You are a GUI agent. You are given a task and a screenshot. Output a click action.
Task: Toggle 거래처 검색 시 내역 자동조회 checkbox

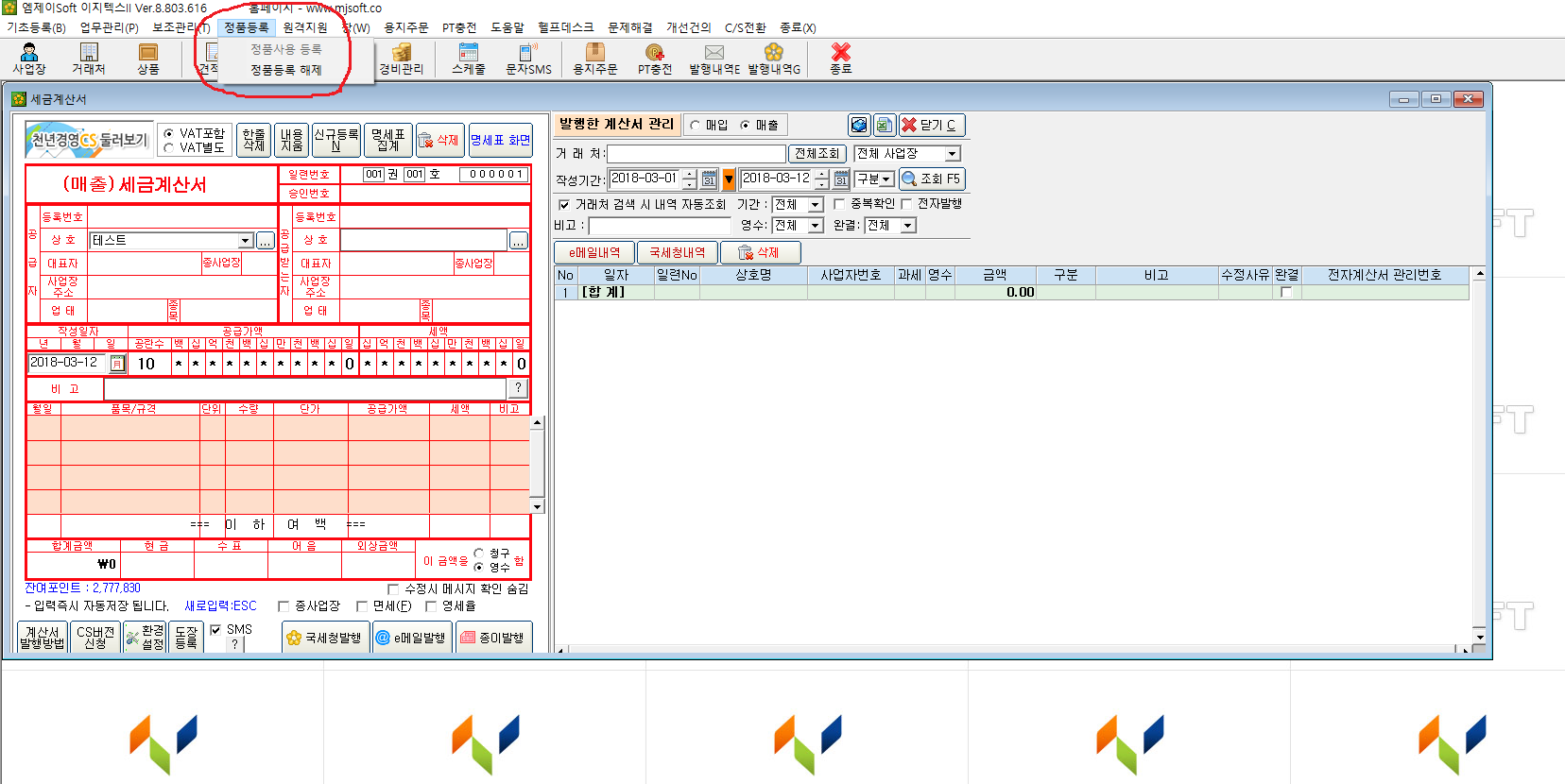pyautogui.click(x=564, y=204)
